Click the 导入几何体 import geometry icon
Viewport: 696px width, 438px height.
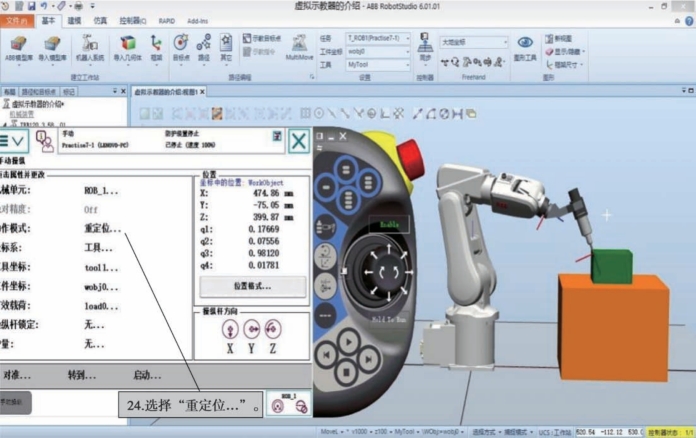click(128, 48)
